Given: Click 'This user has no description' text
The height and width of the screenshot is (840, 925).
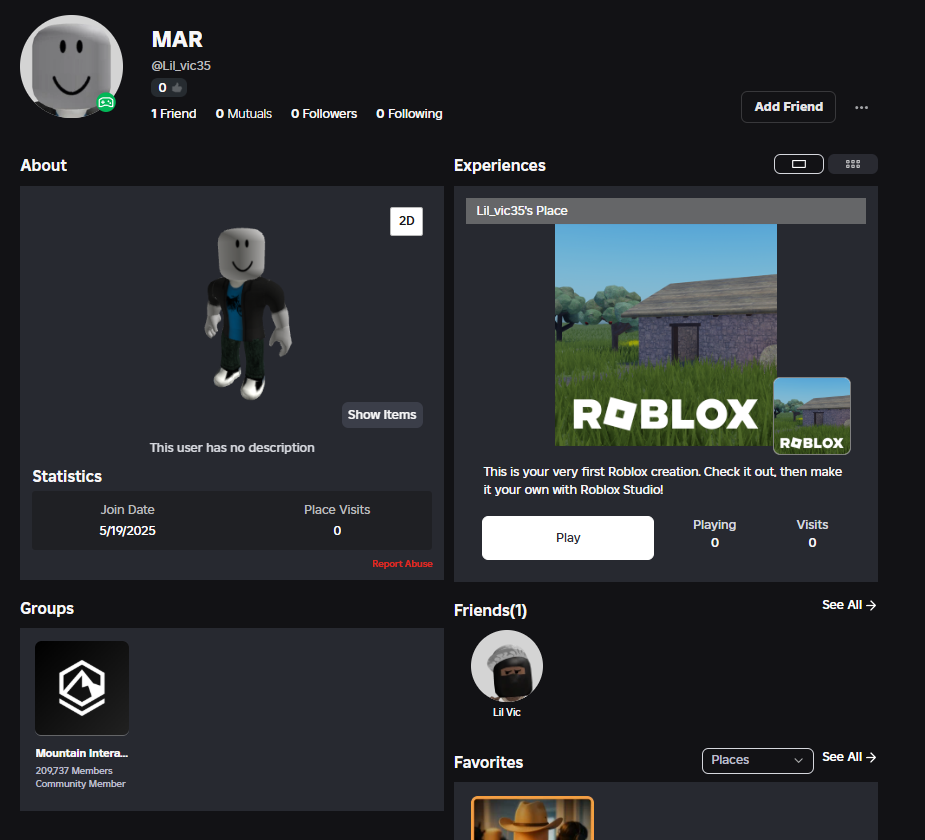Looking at the screenshot, I should pos(232,448).
